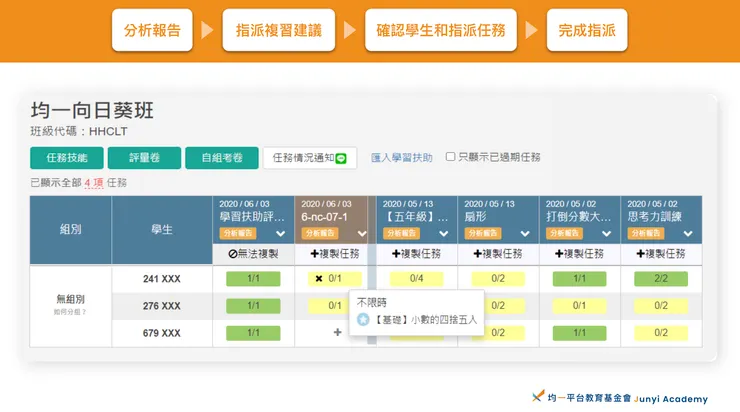
Task: Open 分析報告 badge under 思考力訓練 column
Action: [x=646, y=233]
